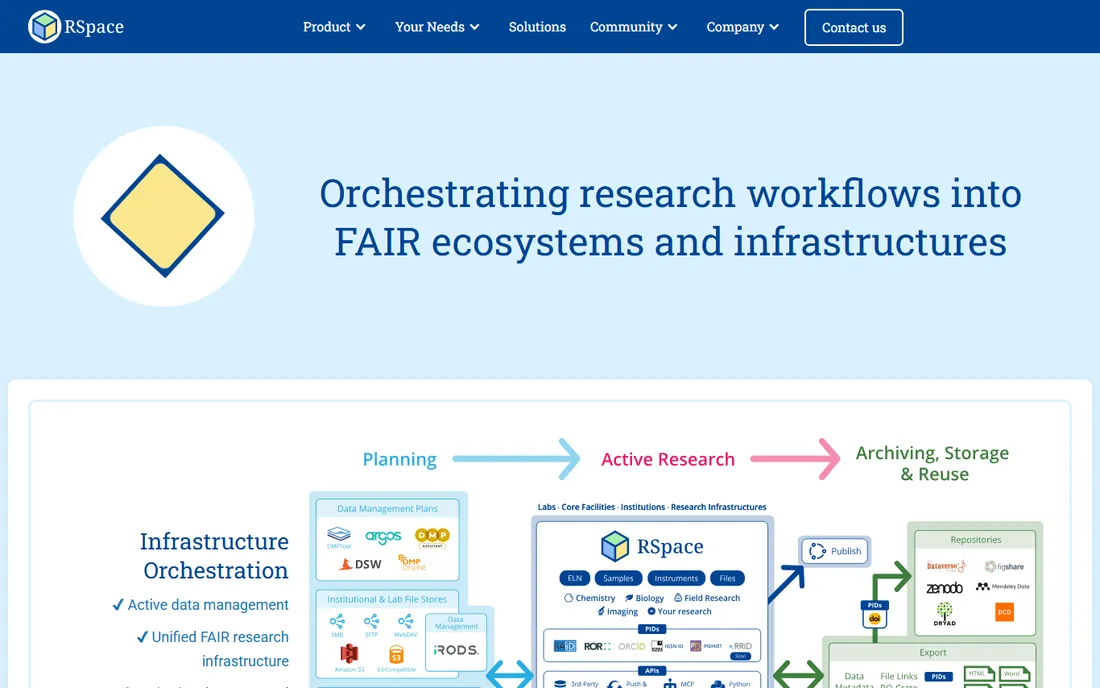The image size is (1100, 688).
Task: Click the 'Data Management Plans' header
Action: [387, 508]
